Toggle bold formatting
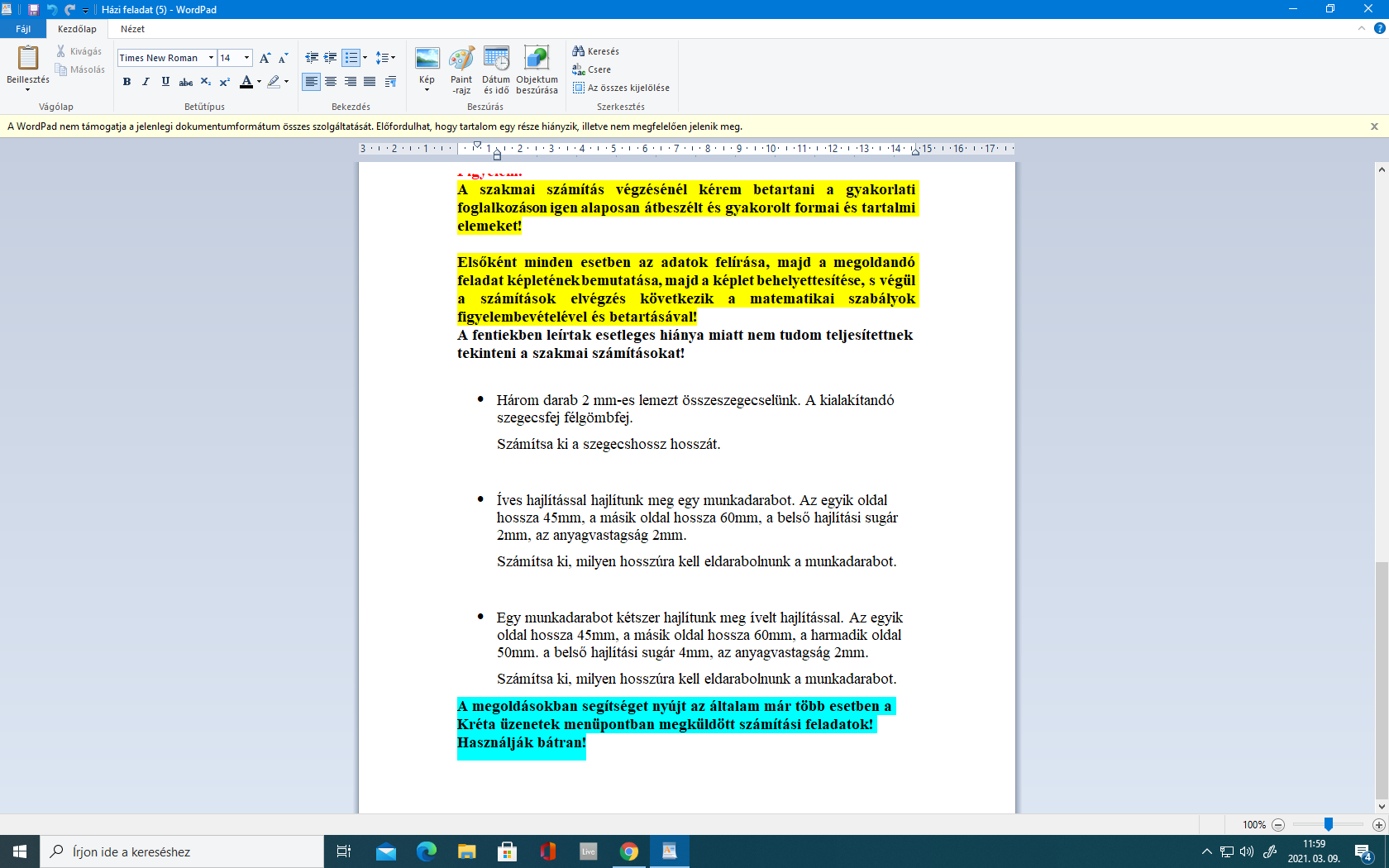The height and width of the screenshot is (868, 1389). [x=126, y=82]
